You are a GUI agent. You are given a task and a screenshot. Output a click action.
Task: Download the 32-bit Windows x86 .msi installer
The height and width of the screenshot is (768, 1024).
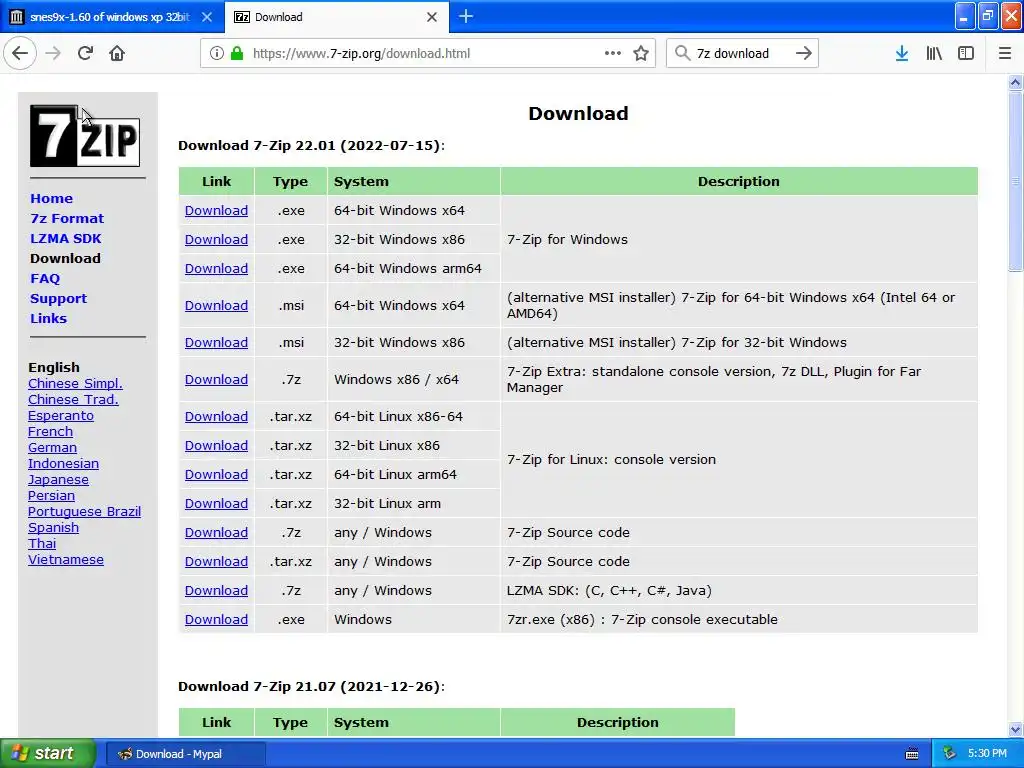coord(216,343)
